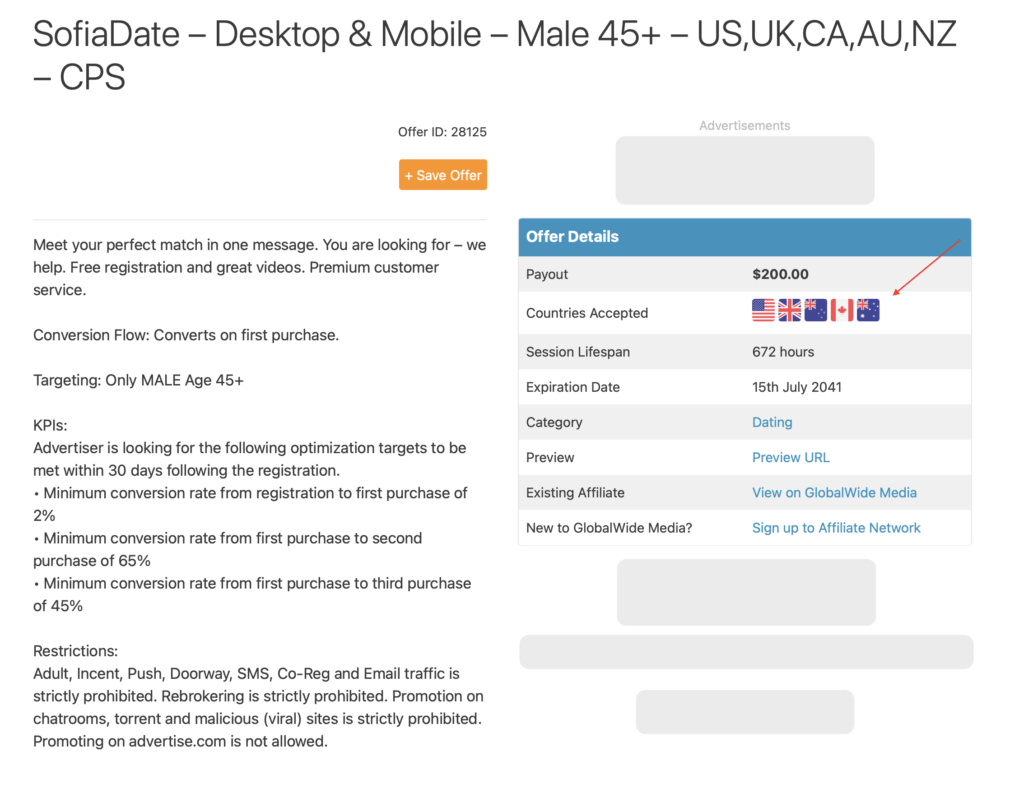1024x798 pixels.
Task: Click View on GlobalWide Media link
Action: click(x=834, y=492)
